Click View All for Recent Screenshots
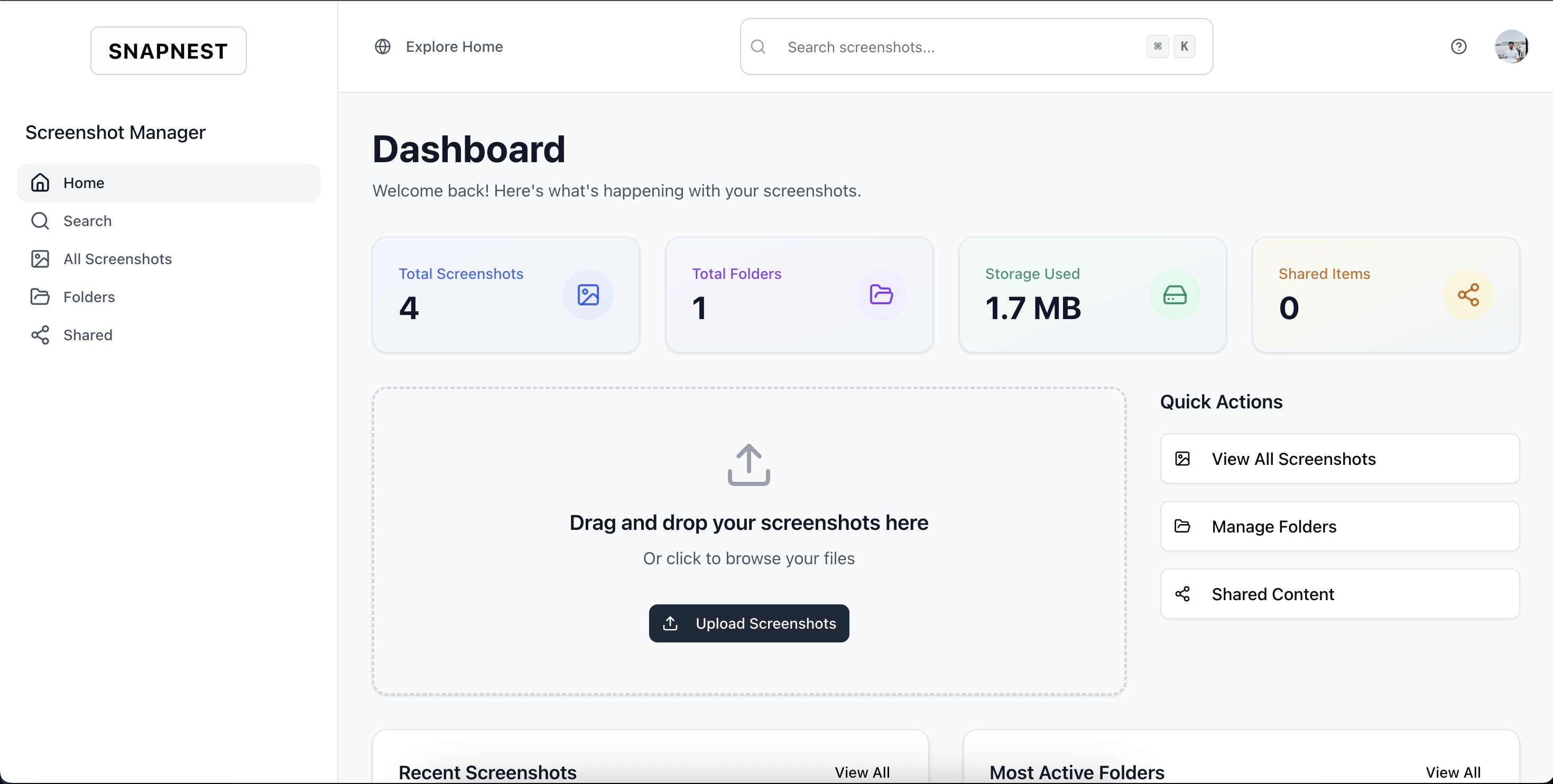Image resolution: width=1553 pixels, height=784 pixels. click(862, 772)
